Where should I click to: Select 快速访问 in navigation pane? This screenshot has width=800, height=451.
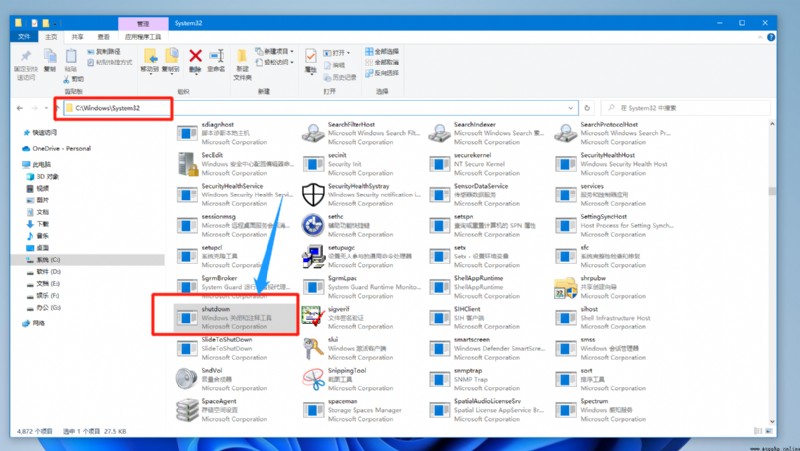44,133
